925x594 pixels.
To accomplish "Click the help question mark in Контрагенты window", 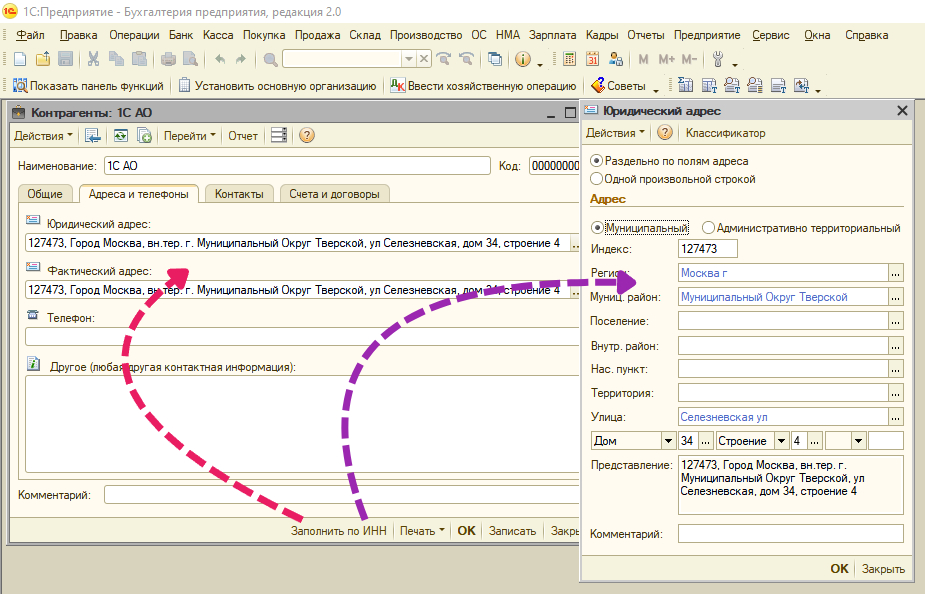I will click(307, 136).
